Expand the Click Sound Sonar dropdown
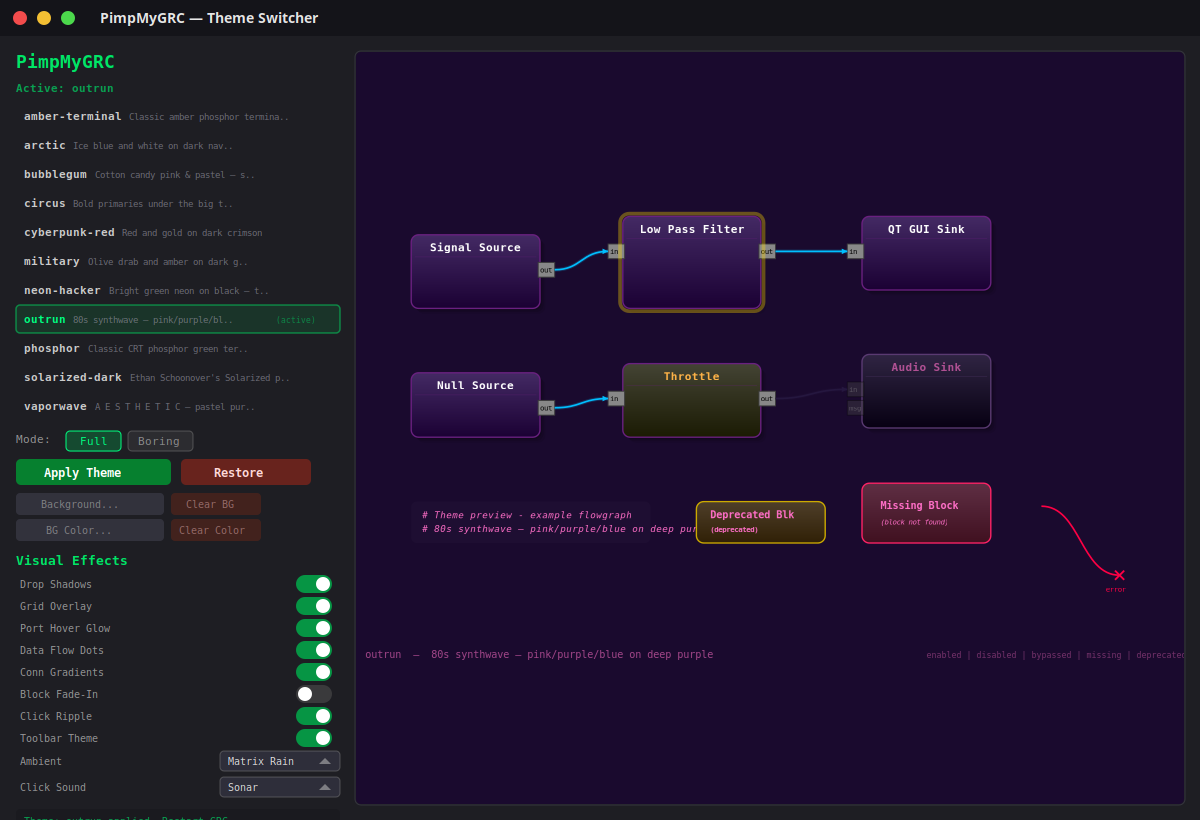Viewport: 1200px width, 820px height. pyautogui.click(x=279, y=787)
